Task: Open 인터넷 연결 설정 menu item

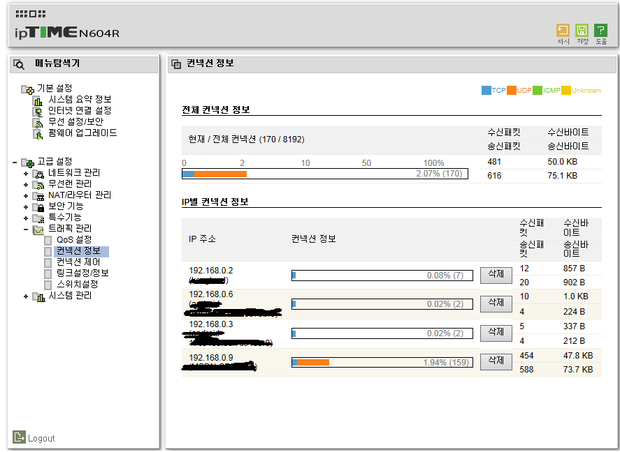Action: [x=80, y=110]
